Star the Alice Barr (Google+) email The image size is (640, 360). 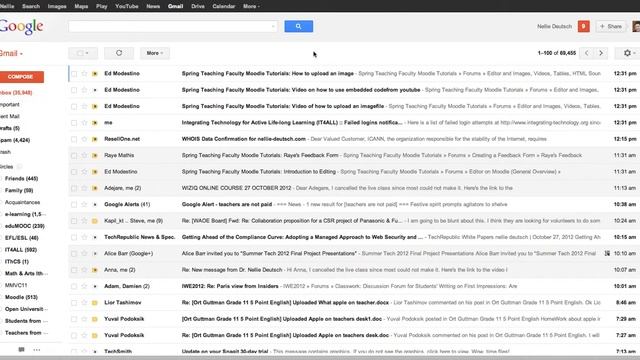[84, 253]
